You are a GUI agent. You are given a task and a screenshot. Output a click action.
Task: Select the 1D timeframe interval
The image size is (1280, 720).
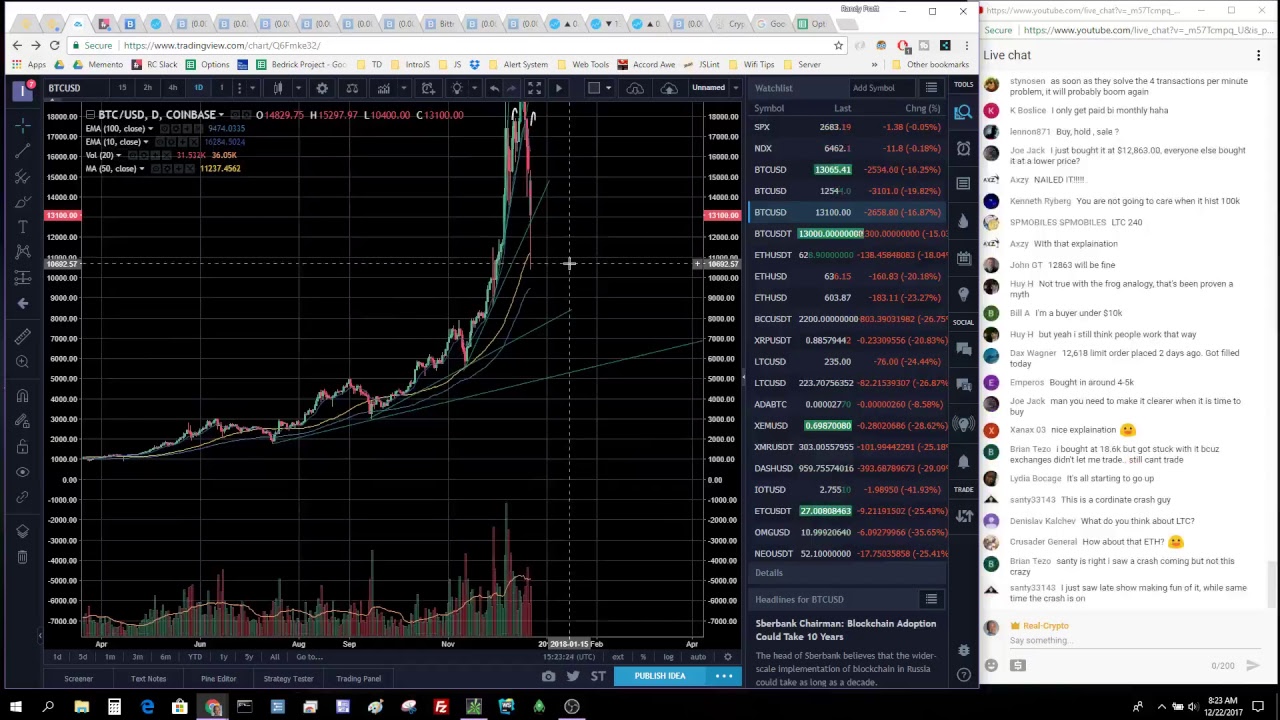tap(198, 88)
